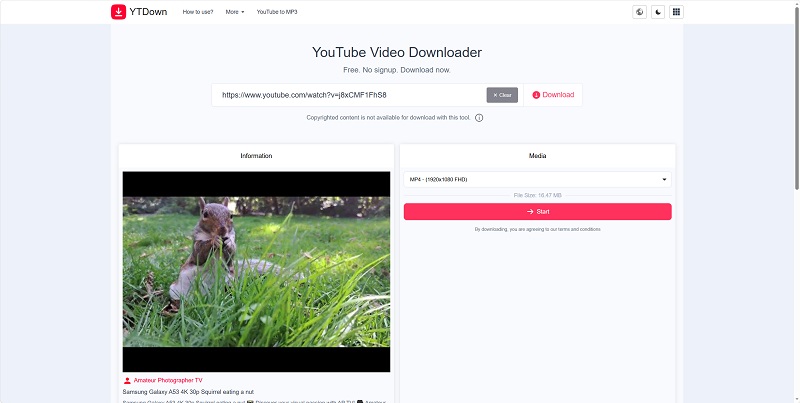The height and width of the screenshot is (403, 800).
Task: Open the apps grid icon
Action: tap(676, 12)
